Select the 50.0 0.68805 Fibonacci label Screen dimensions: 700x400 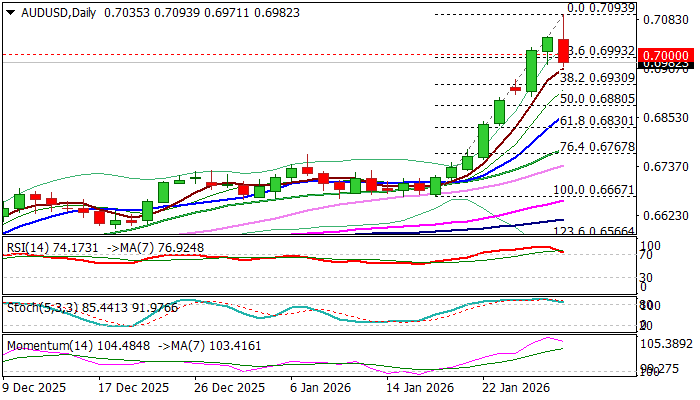597,99
